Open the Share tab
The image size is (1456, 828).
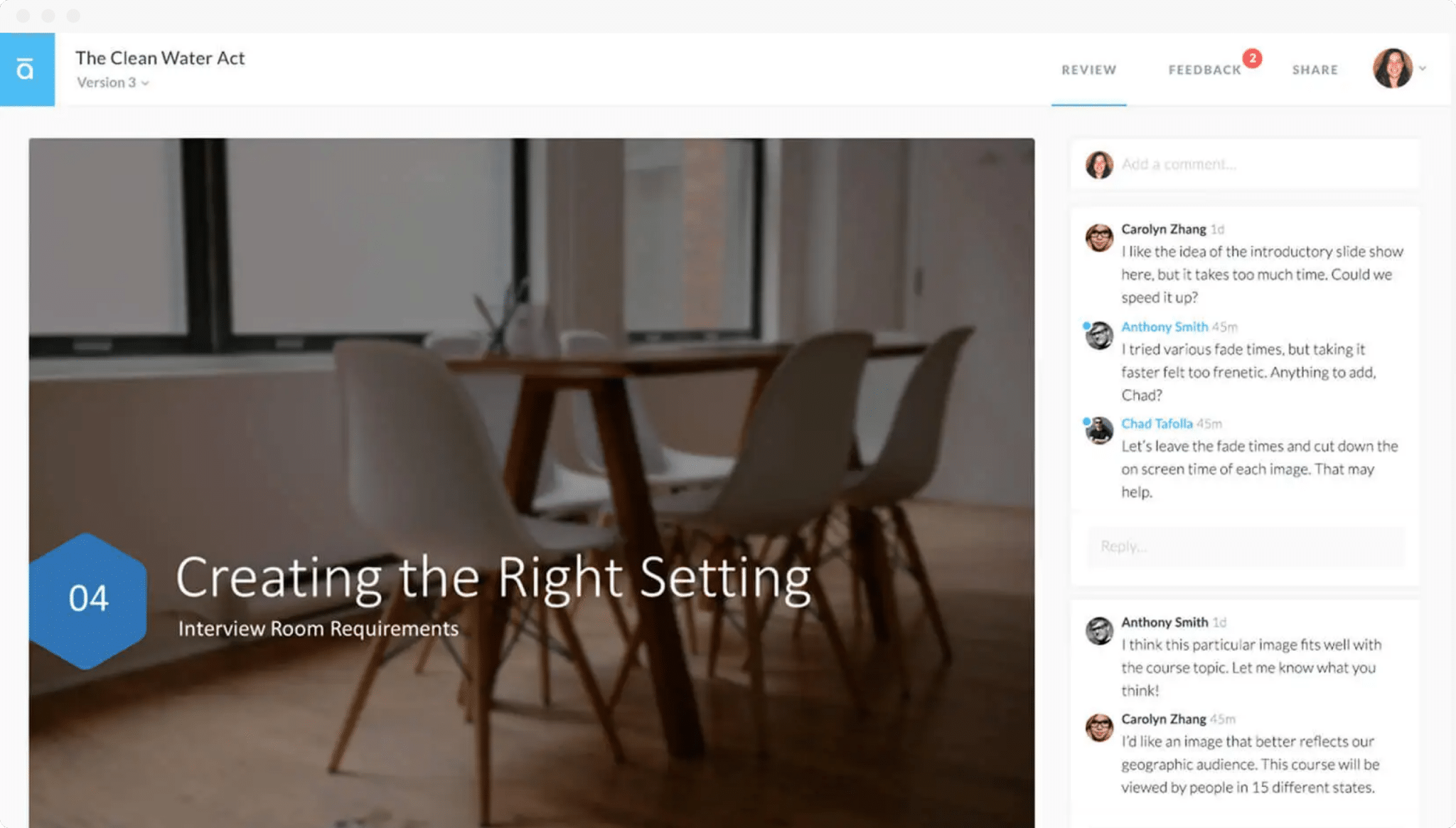point(1315,70)
